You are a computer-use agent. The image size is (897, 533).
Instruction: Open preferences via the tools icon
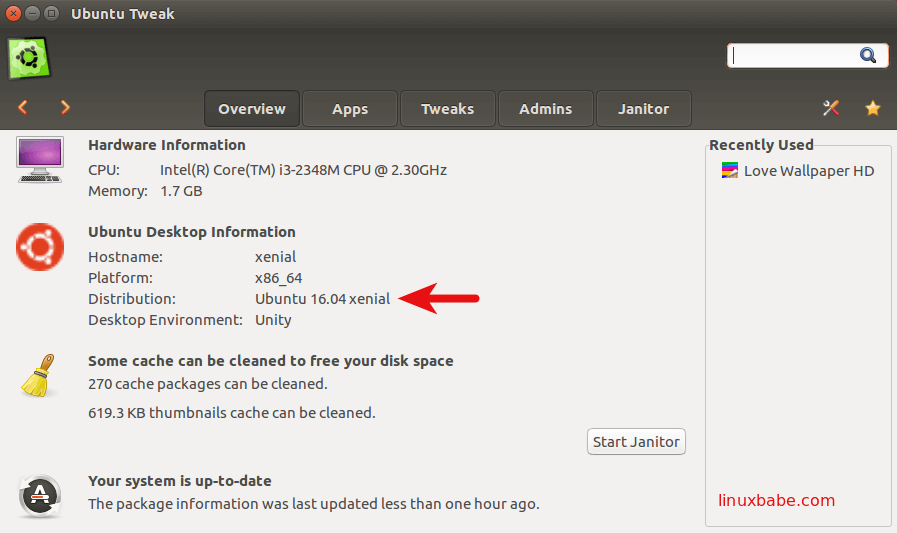click(830, 108)
